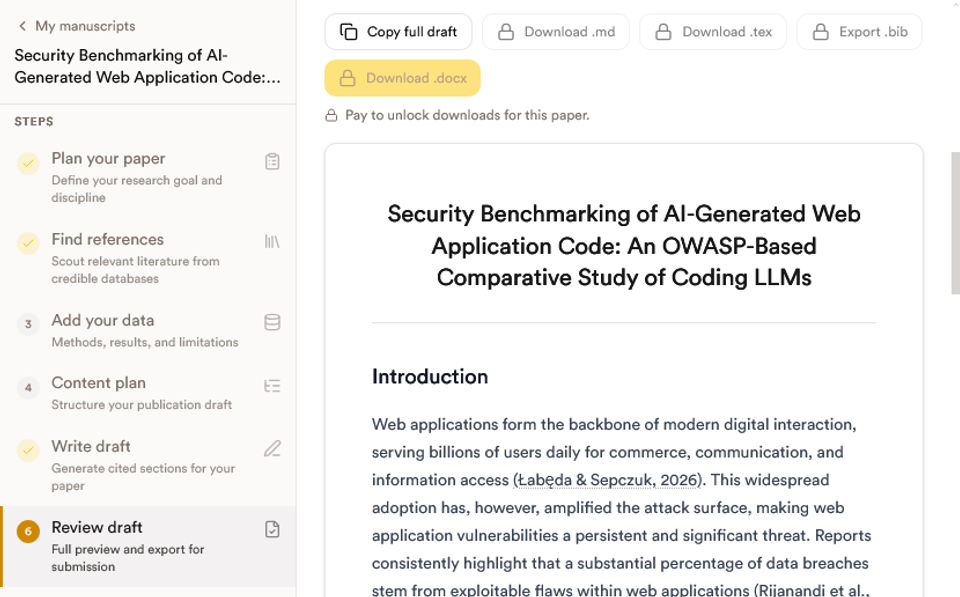Image resolution: width=960 pixels, height=597 pixels.
Task: Click the clipboard icon for Plan your paper
Action: point(272,161)
